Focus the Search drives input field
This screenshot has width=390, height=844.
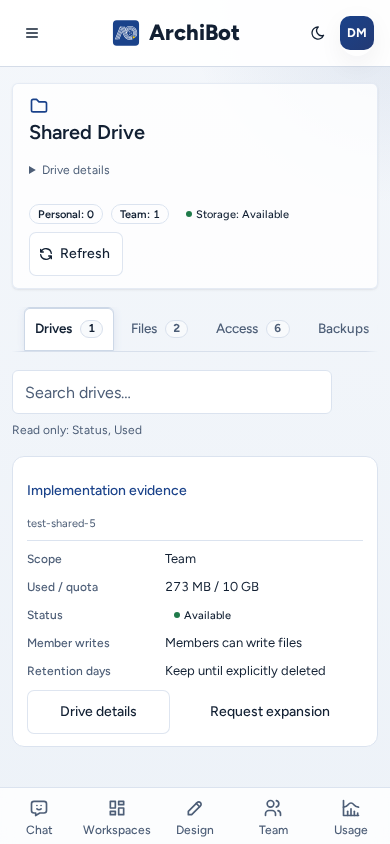[x=172, y=392]
